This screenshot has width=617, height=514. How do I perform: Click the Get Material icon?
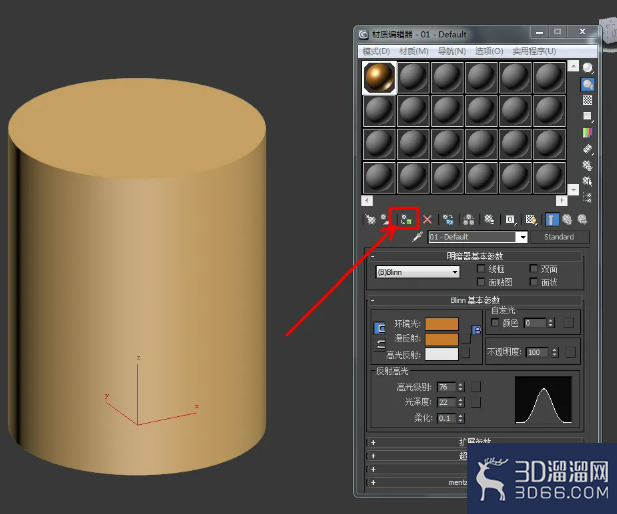(x=370, y=219)
